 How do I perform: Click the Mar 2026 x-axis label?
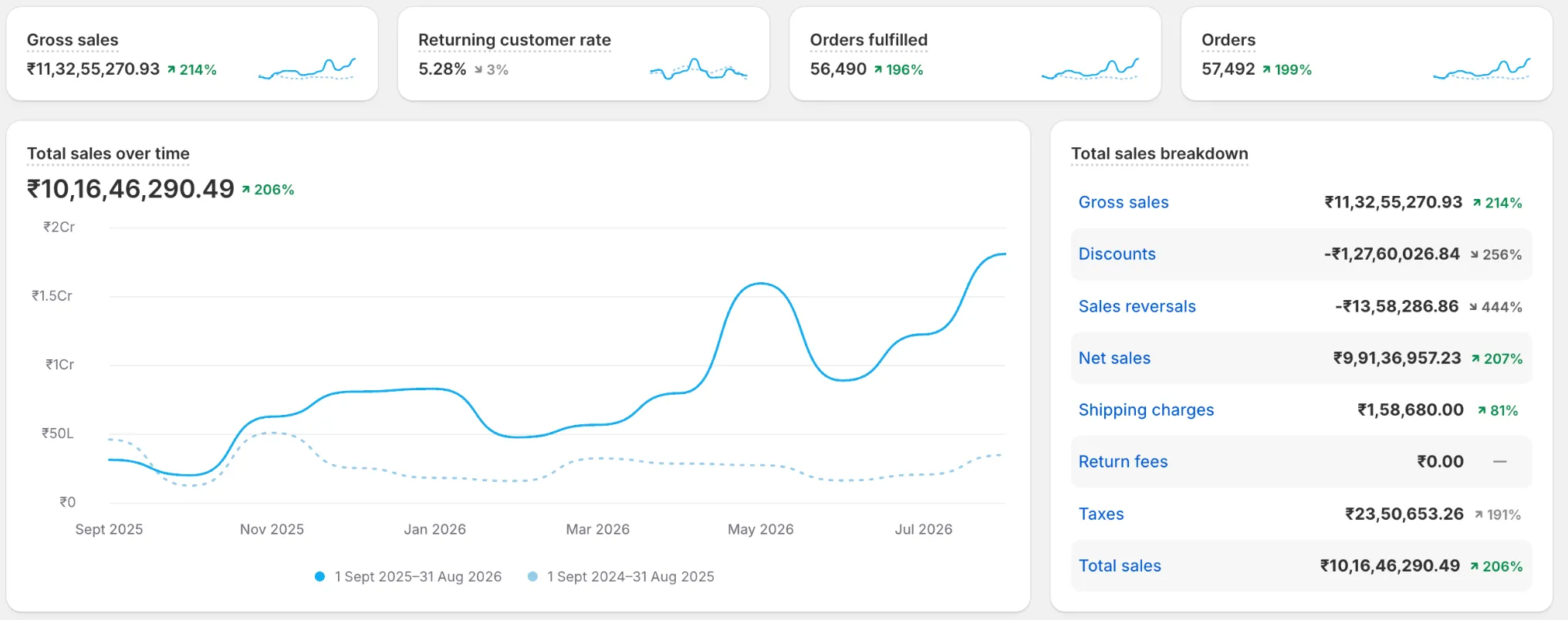click(x=597, y=530)
